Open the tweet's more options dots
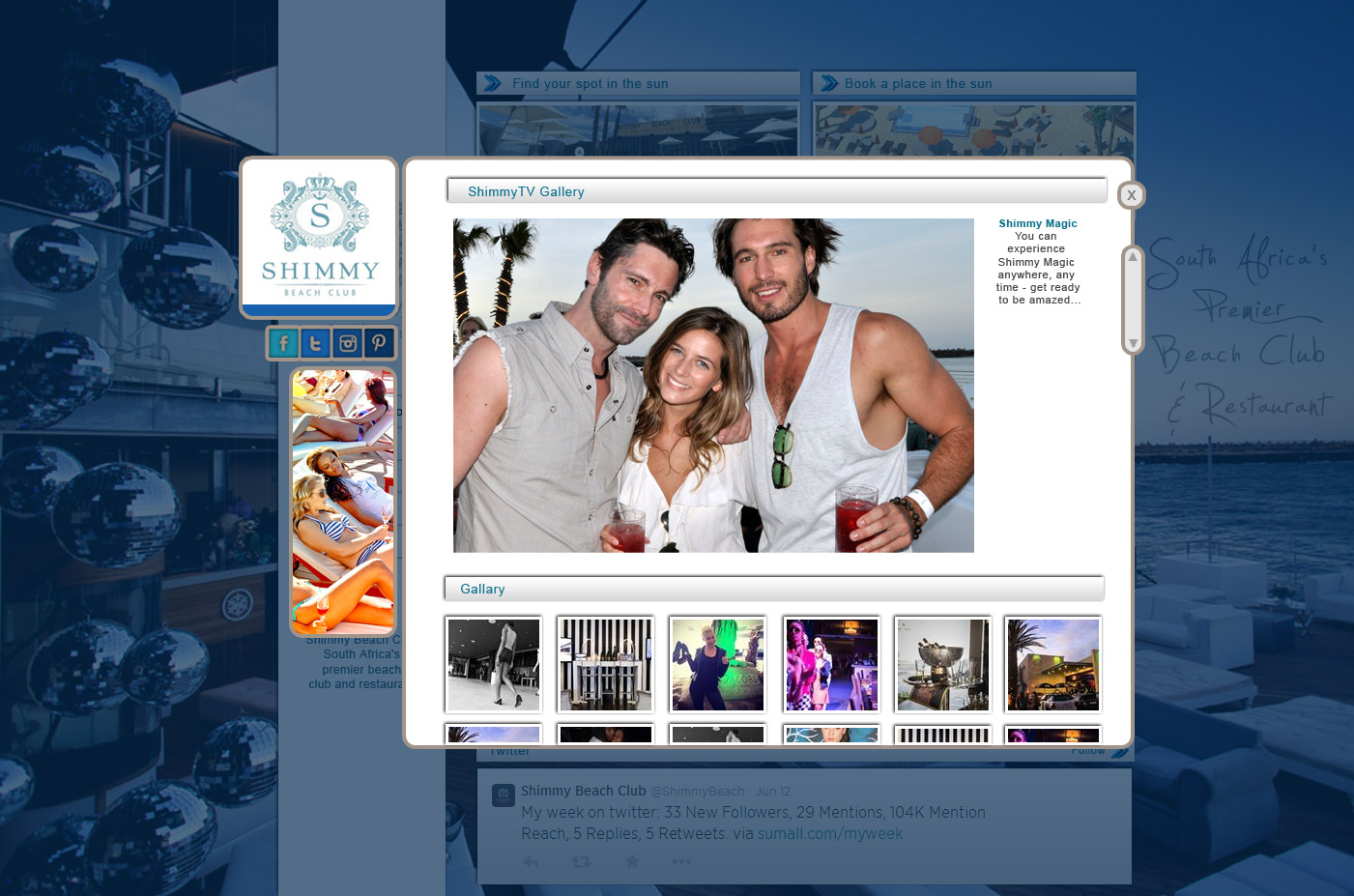Image resolution: width=1354 pixels, height=896 pixels. 681,861
